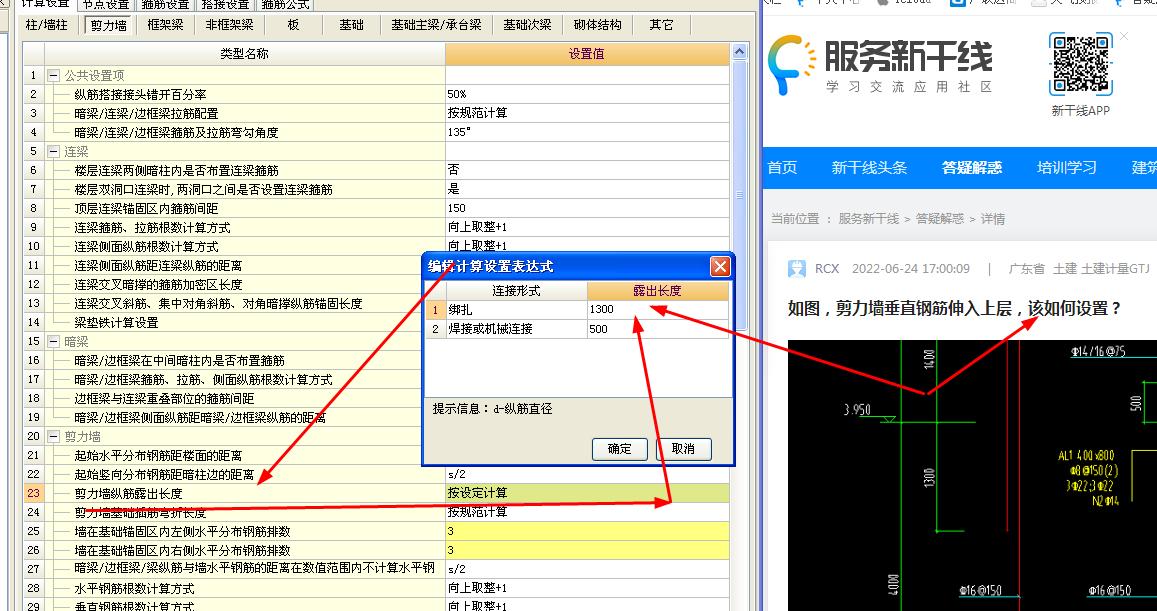Image resolution: width=1157 pixels, height=611 pixels.
Task: Switch to 箍筋设置 top tab
Action: click(166, 5)
